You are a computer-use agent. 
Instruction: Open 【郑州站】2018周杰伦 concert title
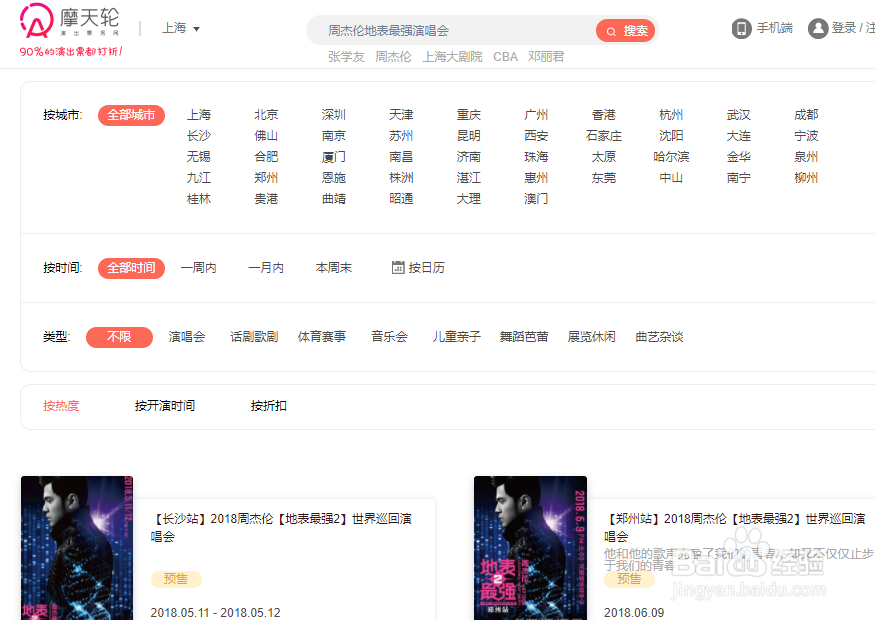pyautogui.click(x=735, y=527)
